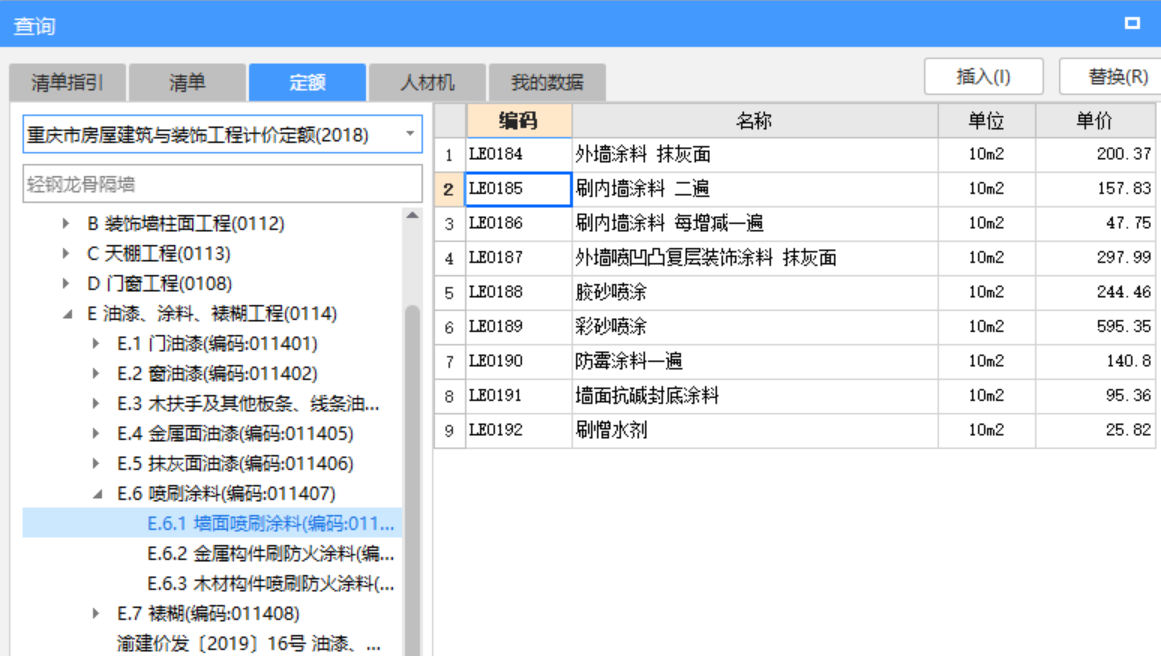Expand E.3 木扶手及其他板条 node
The image size is (1161, 656).
96,404
